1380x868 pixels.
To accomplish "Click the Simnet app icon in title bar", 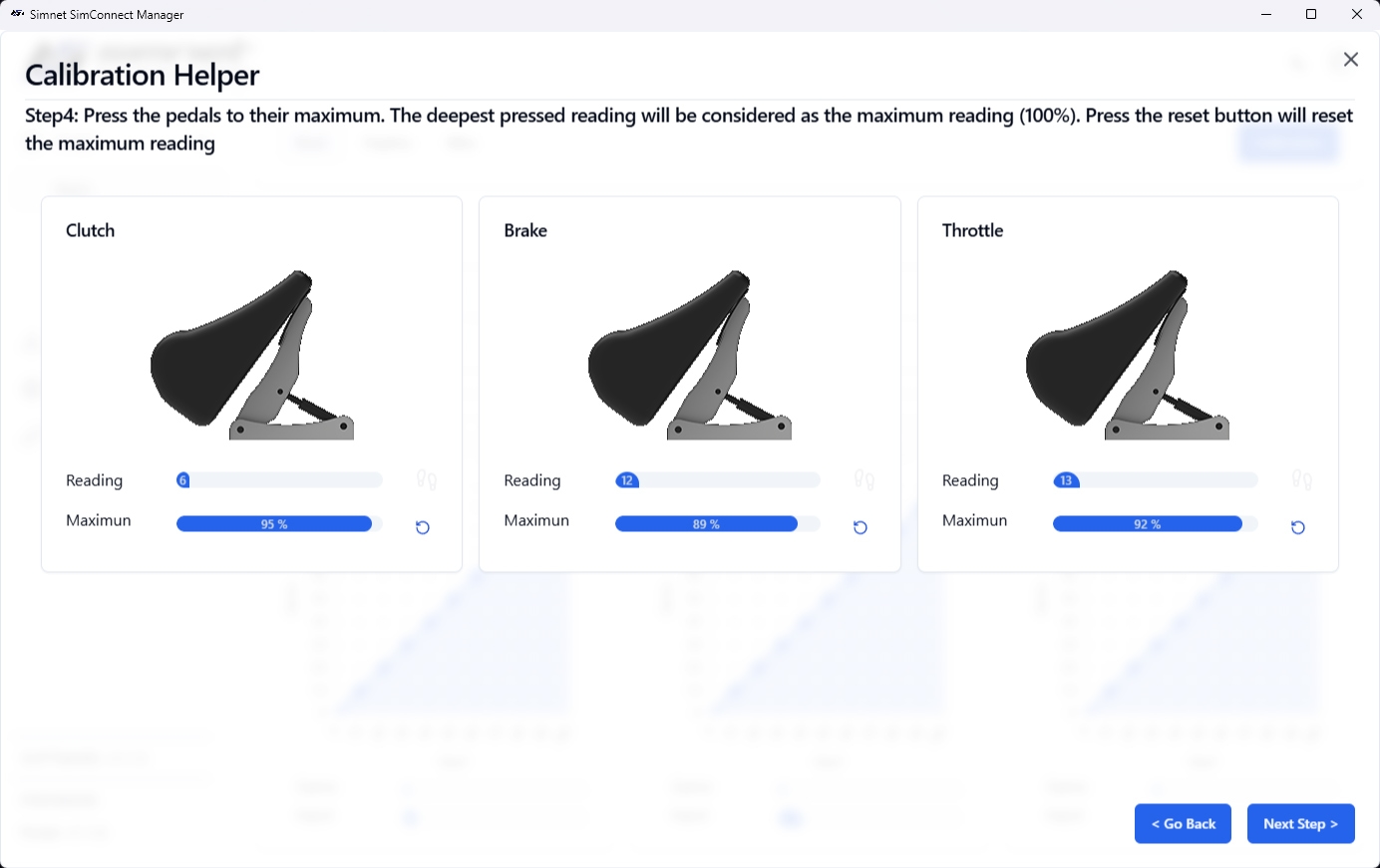I will tap(17, 15).
